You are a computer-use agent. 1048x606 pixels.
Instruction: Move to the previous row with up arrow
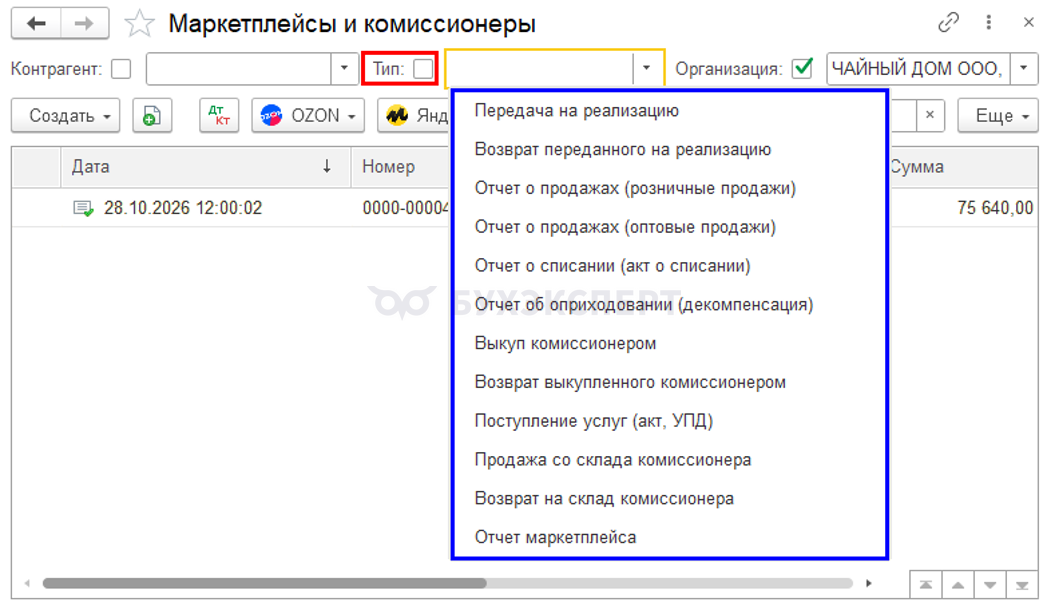[958, 585]
